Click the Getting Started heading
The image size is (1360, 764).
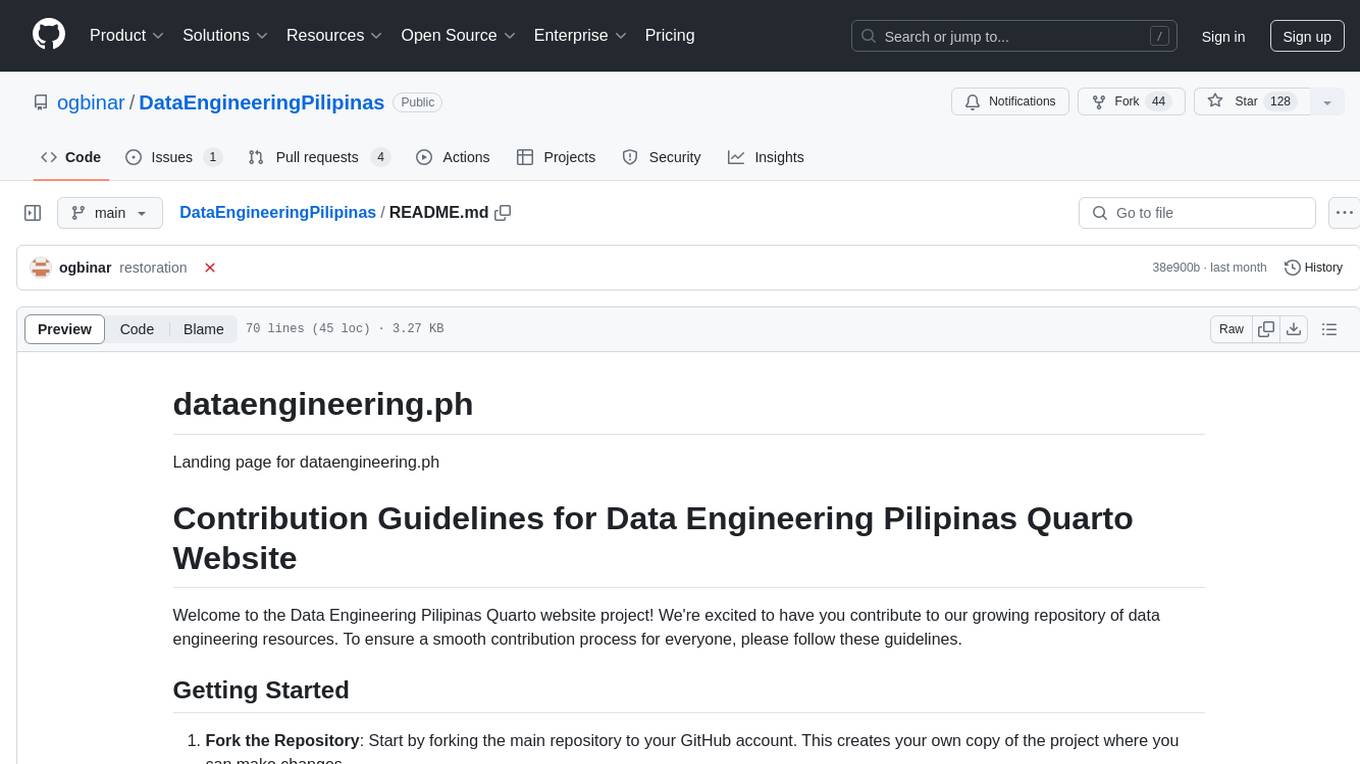pos(261,690)
